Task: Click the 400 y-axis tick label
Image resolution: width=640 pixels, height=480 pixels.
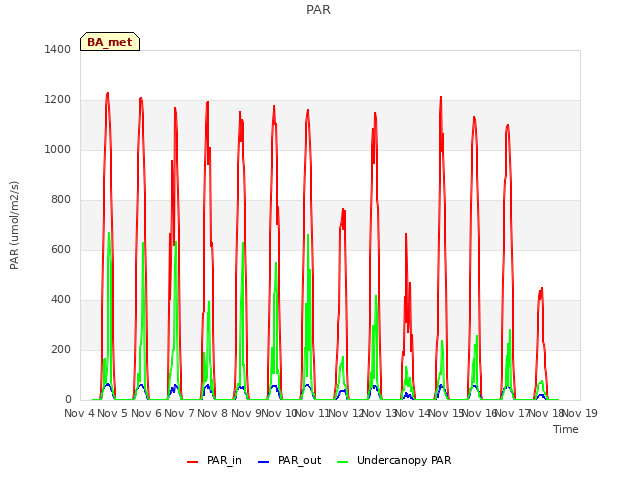Action: tap(61, 300)
